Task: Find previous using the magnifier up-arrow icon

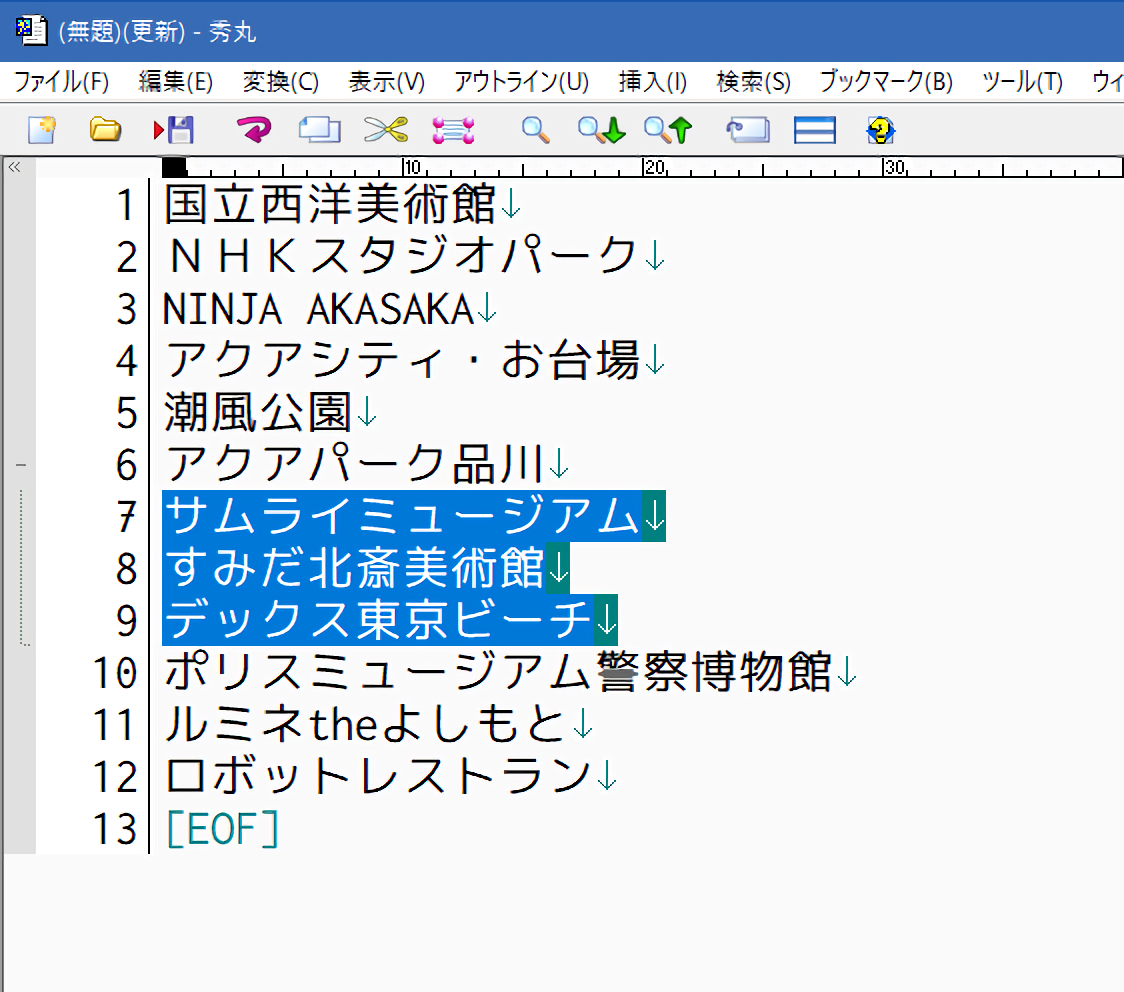Action: (668, 129)
